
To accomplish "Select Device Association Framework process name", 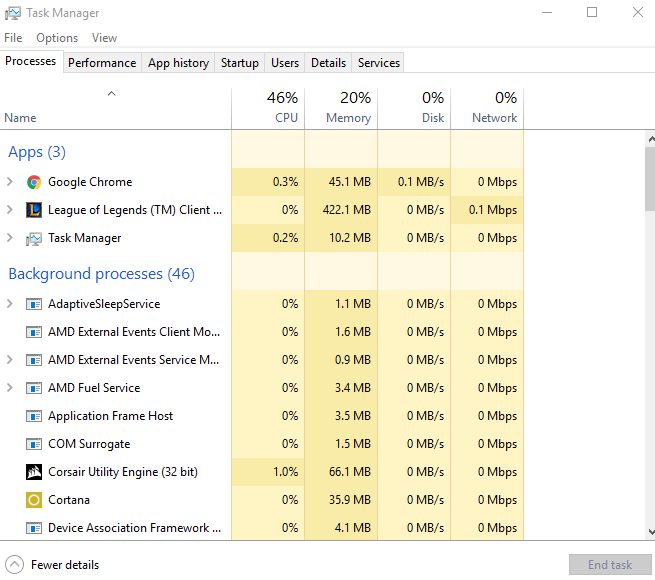I will [x=135, y=528].
